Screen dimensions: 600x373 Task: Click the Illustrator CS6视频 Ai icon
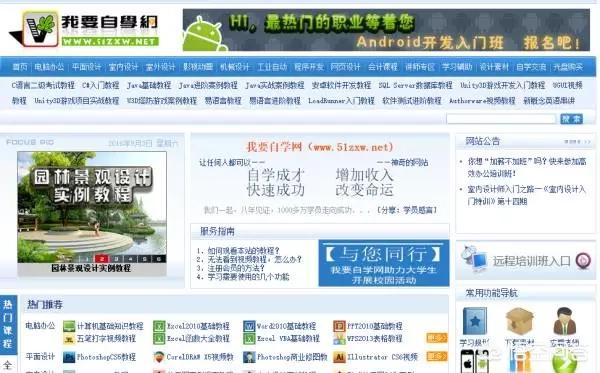[x=339, y=357]
